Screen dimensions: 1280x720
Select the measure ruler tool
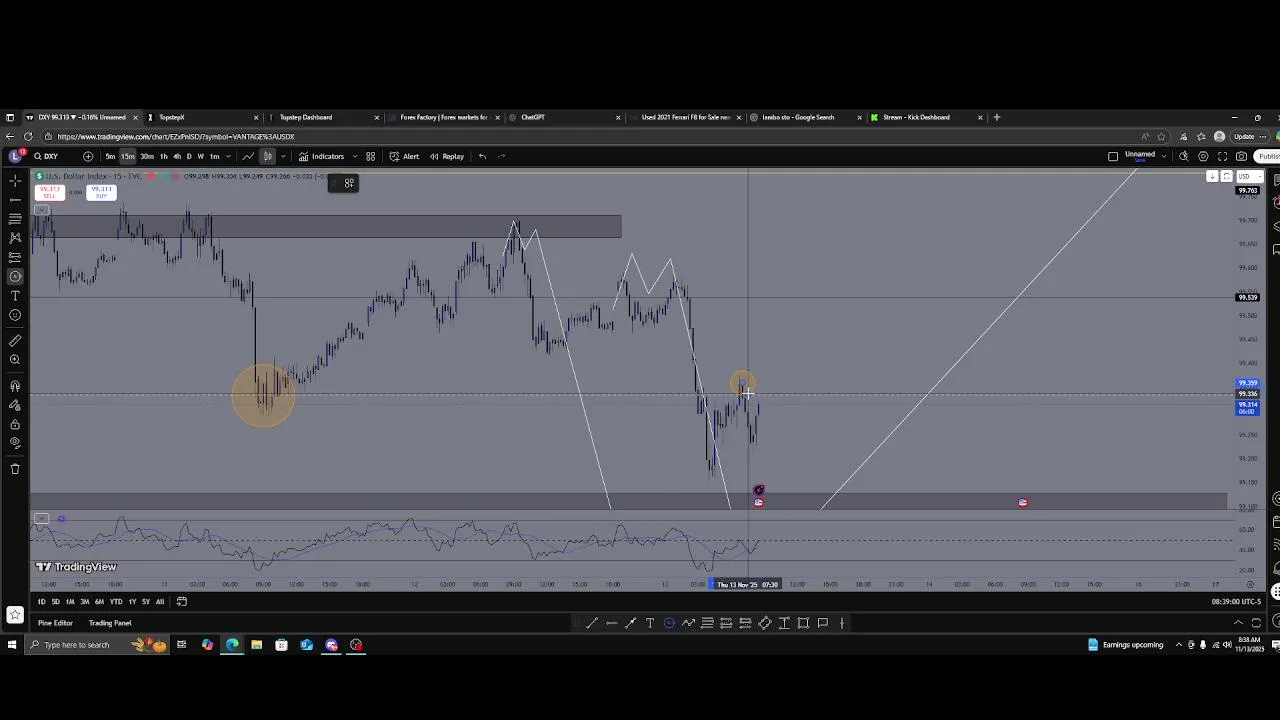coord(15,341)
